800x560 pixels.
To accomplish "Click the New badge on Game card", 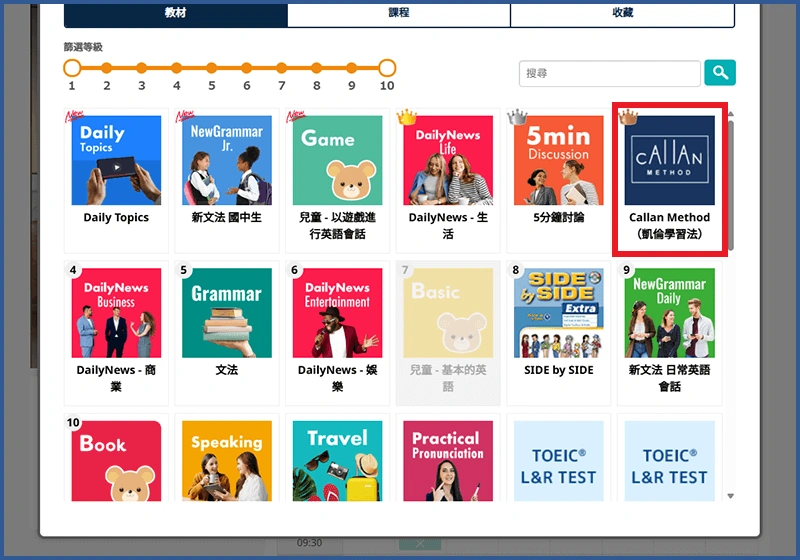I will [x=295, y=116].
